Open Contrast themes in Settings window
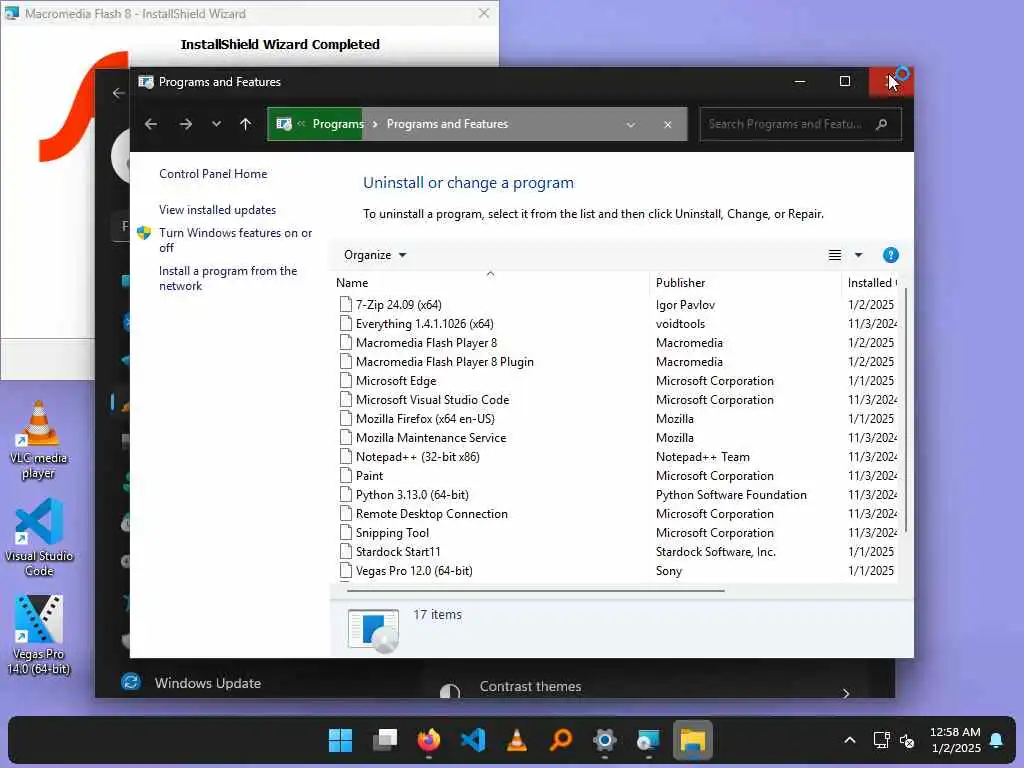The width and height of the screenshot is (1024, 768). tap(530, 686)
